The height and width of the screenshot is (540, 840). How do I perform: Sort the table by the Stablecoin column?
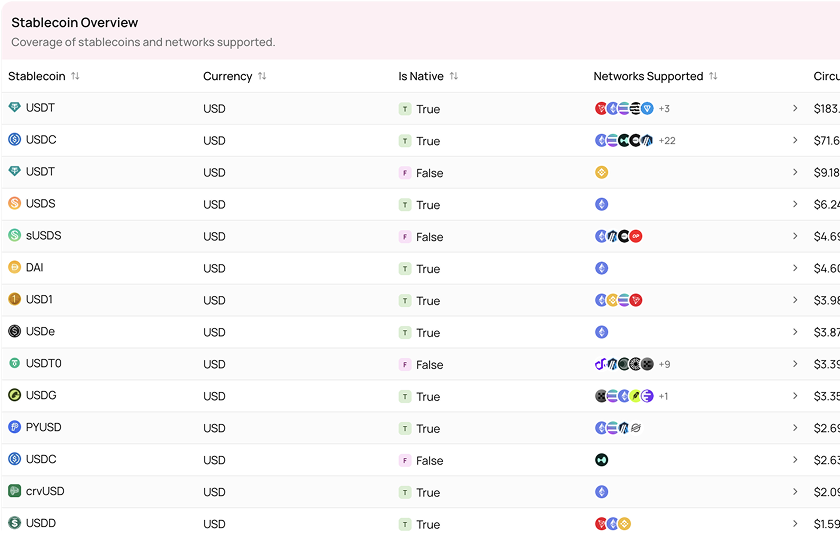coord(75,76)
